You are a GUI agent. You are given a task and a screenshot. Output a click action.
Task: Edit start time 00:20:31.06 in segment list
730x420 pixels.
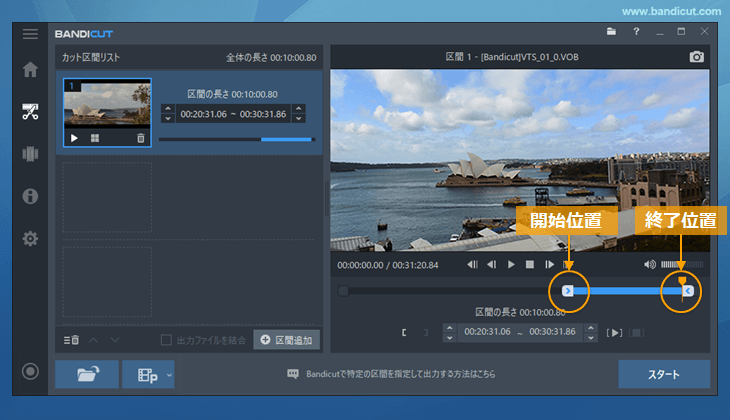[x=203, y=114]
